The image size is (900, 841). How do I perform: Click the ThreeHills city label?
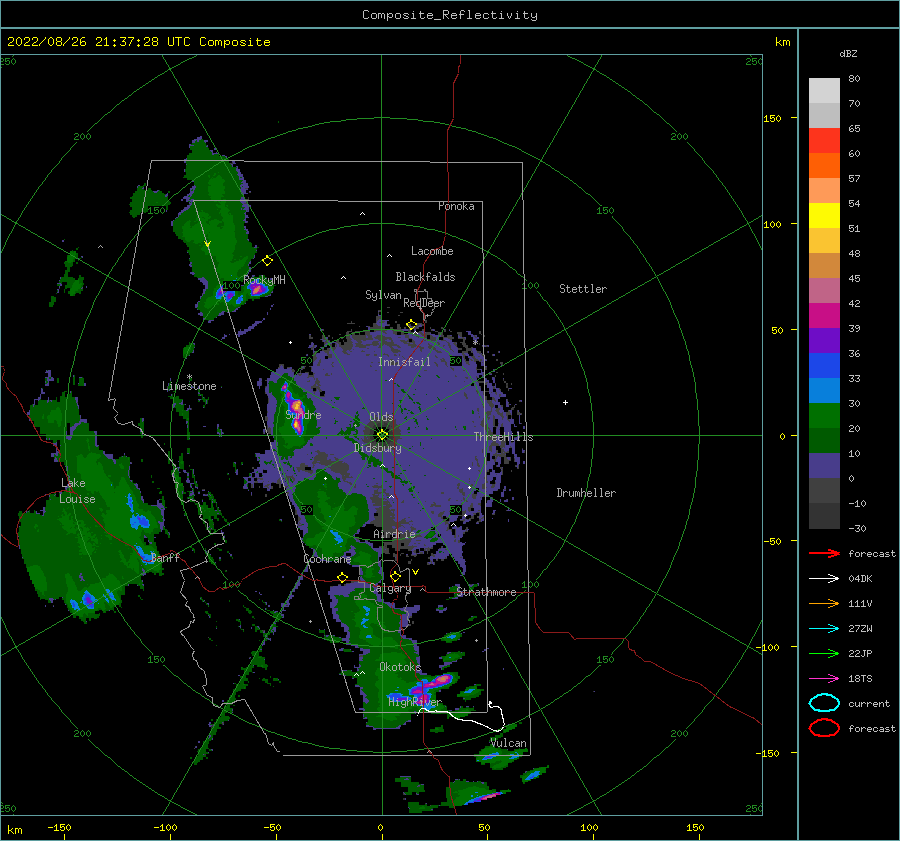coord(503,437)
